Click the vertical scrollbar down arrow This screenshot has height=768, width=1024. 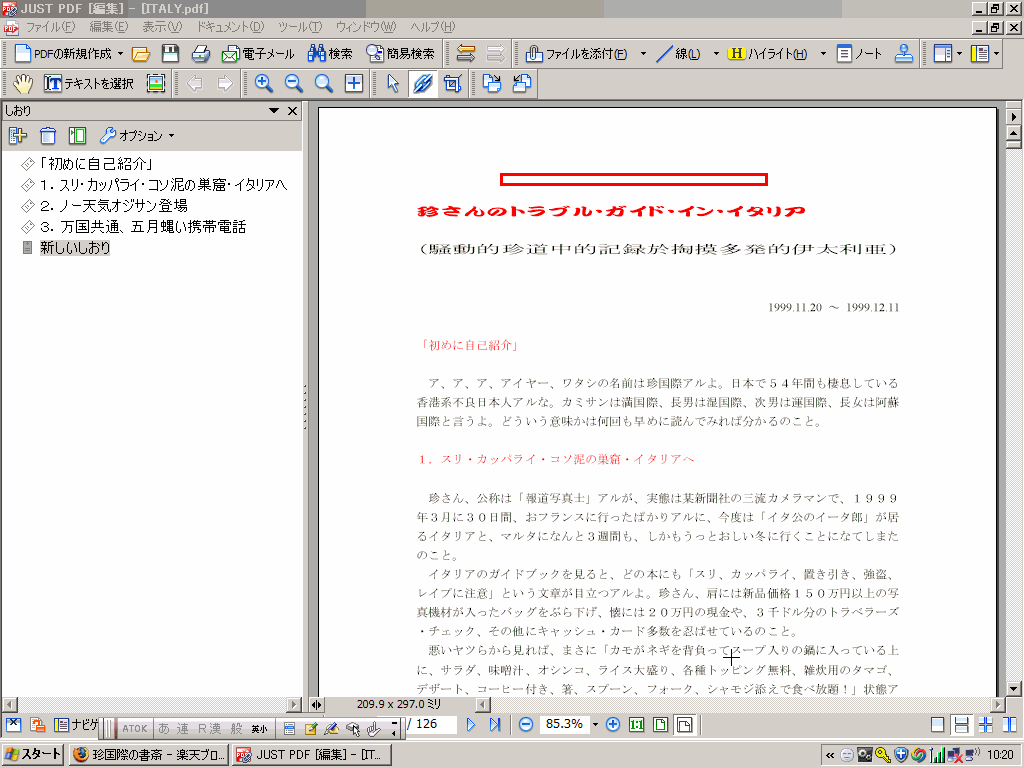coord(1014,688)
